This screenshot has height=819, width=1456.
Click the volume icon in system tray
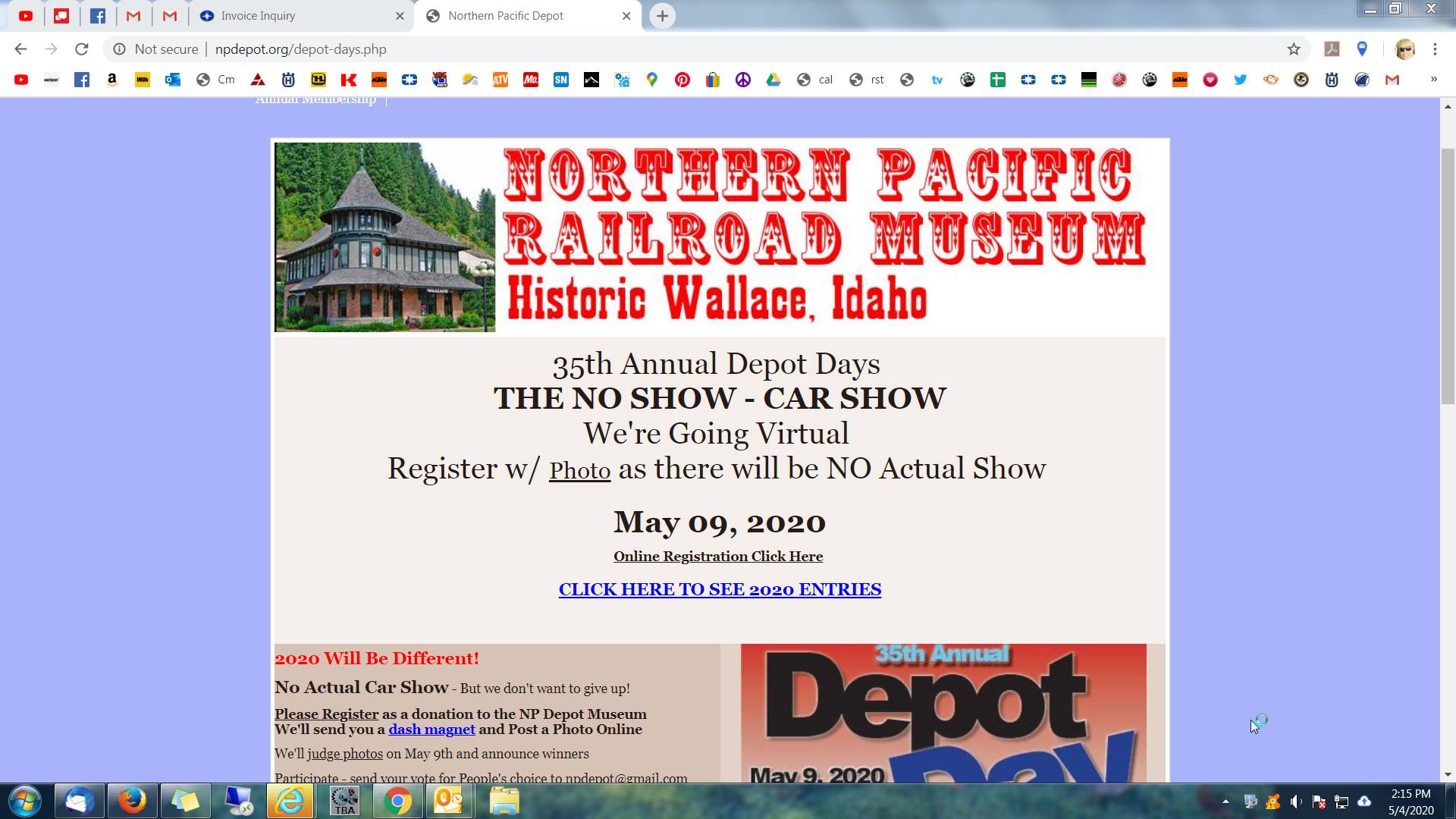pos(1296,802)
